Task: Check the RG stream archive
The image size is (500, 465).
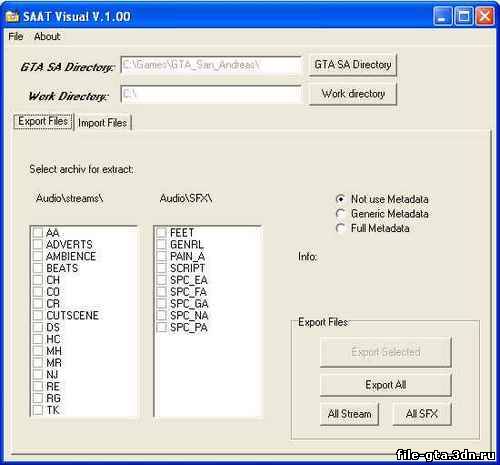Action: tap(38, 398)
